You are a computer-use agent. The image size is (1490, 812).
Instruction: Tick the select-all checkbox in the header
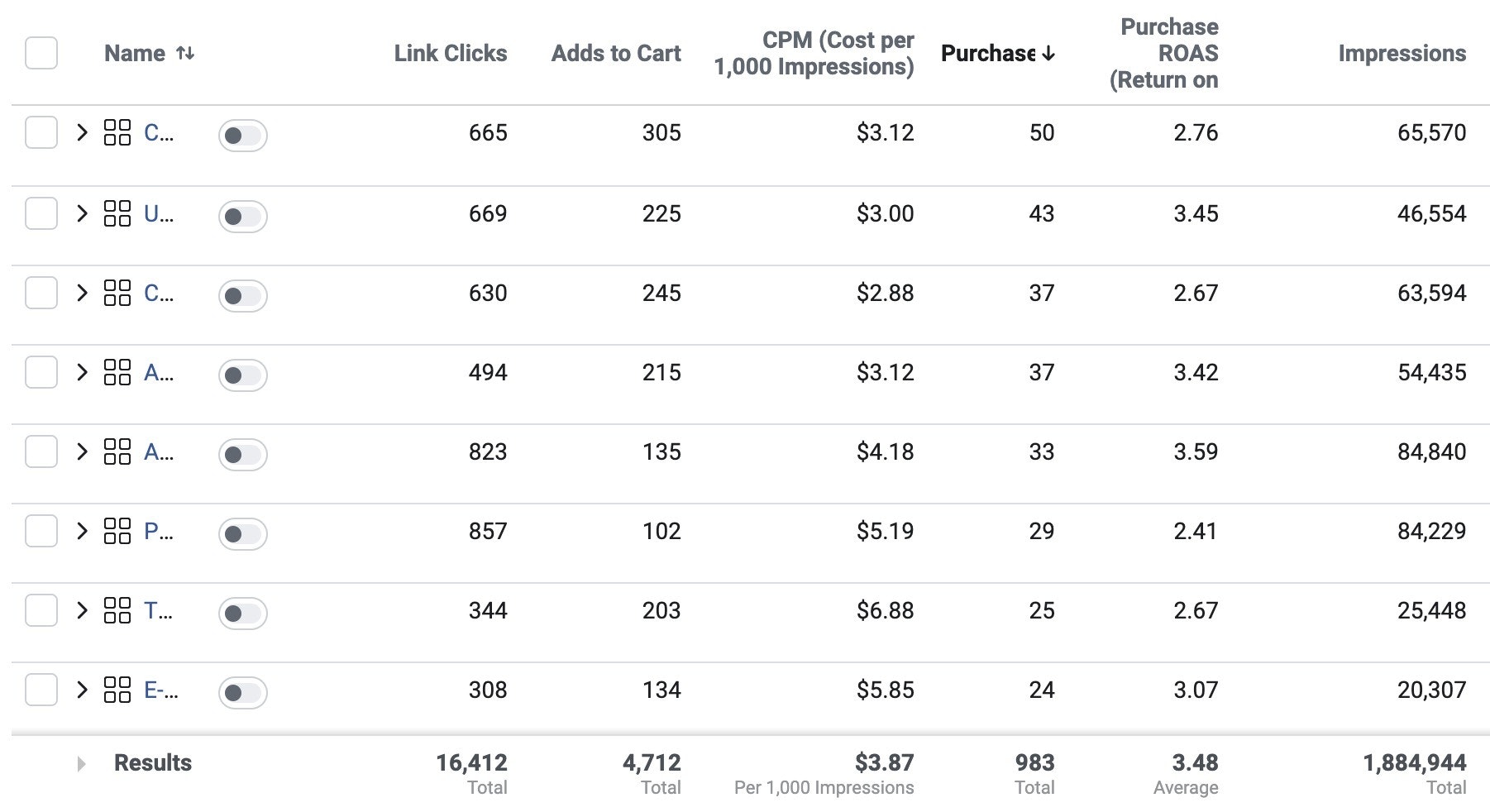coord(41,54)
